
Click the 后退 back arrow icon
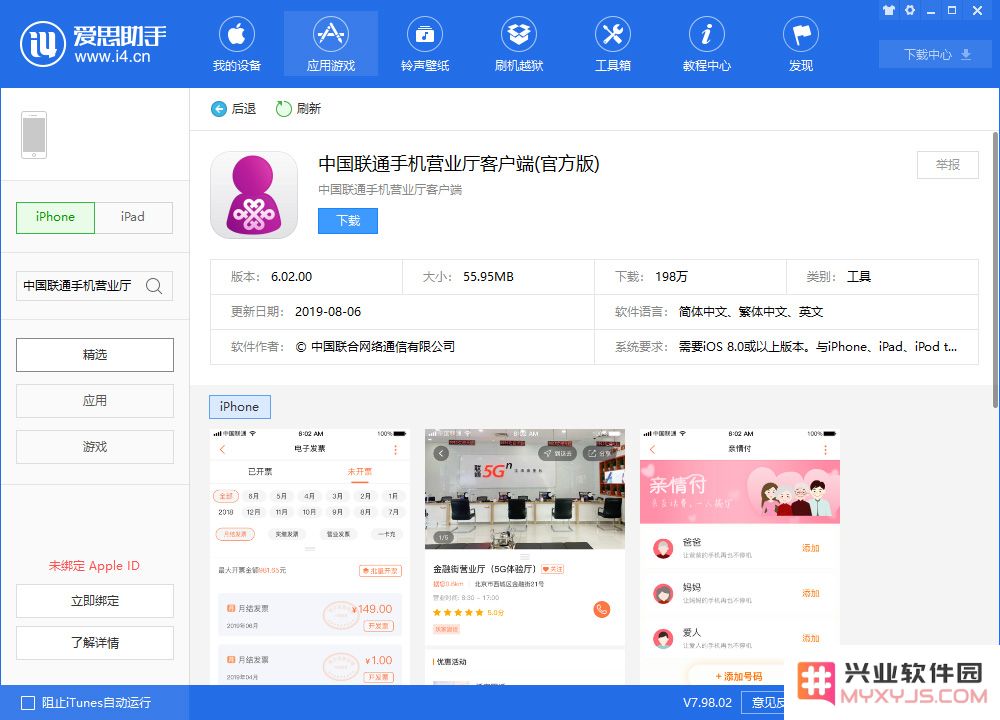pyautogui.click(x=219, y=109)
